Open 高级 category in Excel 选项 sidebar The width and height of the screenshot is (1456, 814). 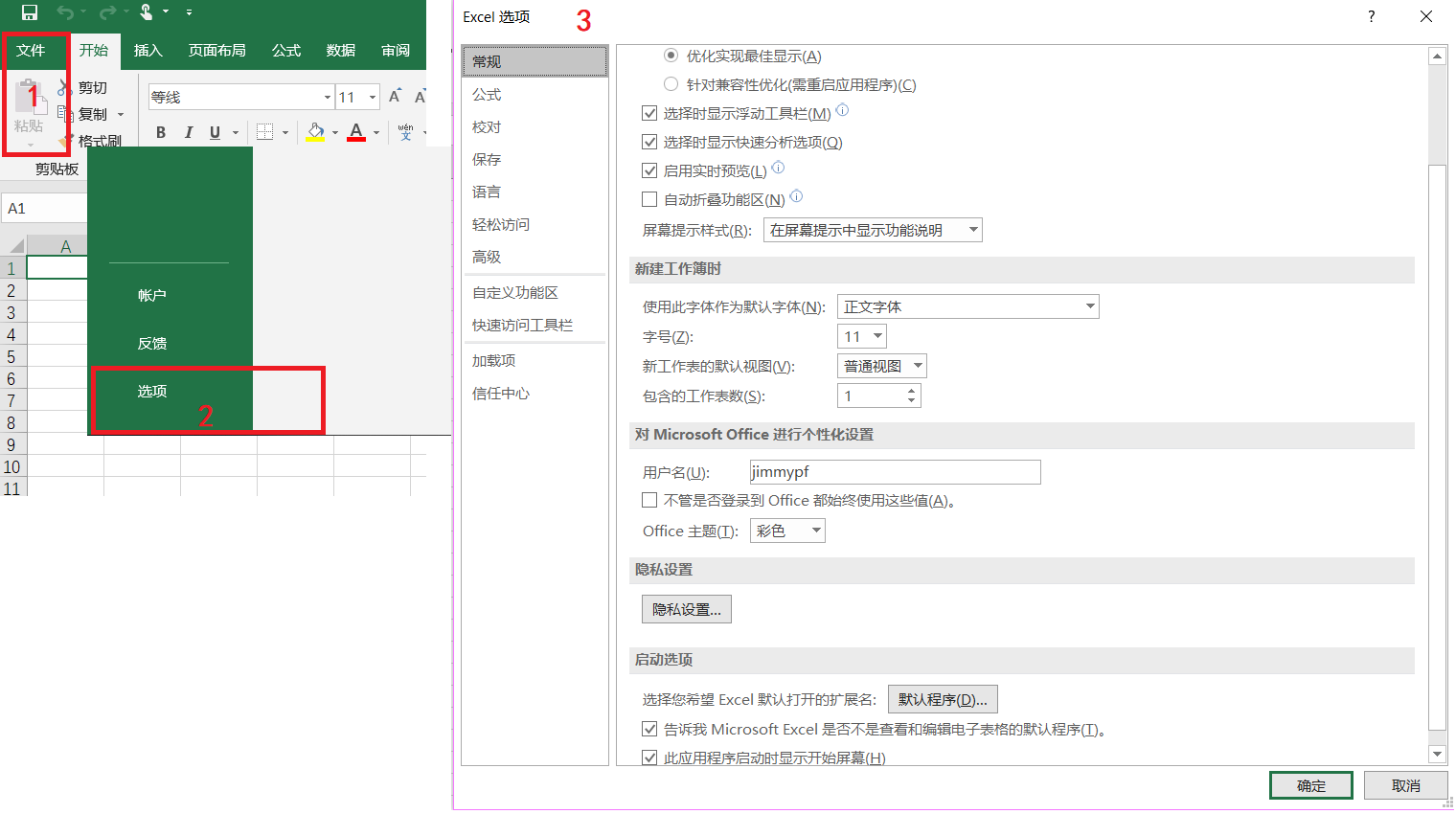[x=535, y=257]
